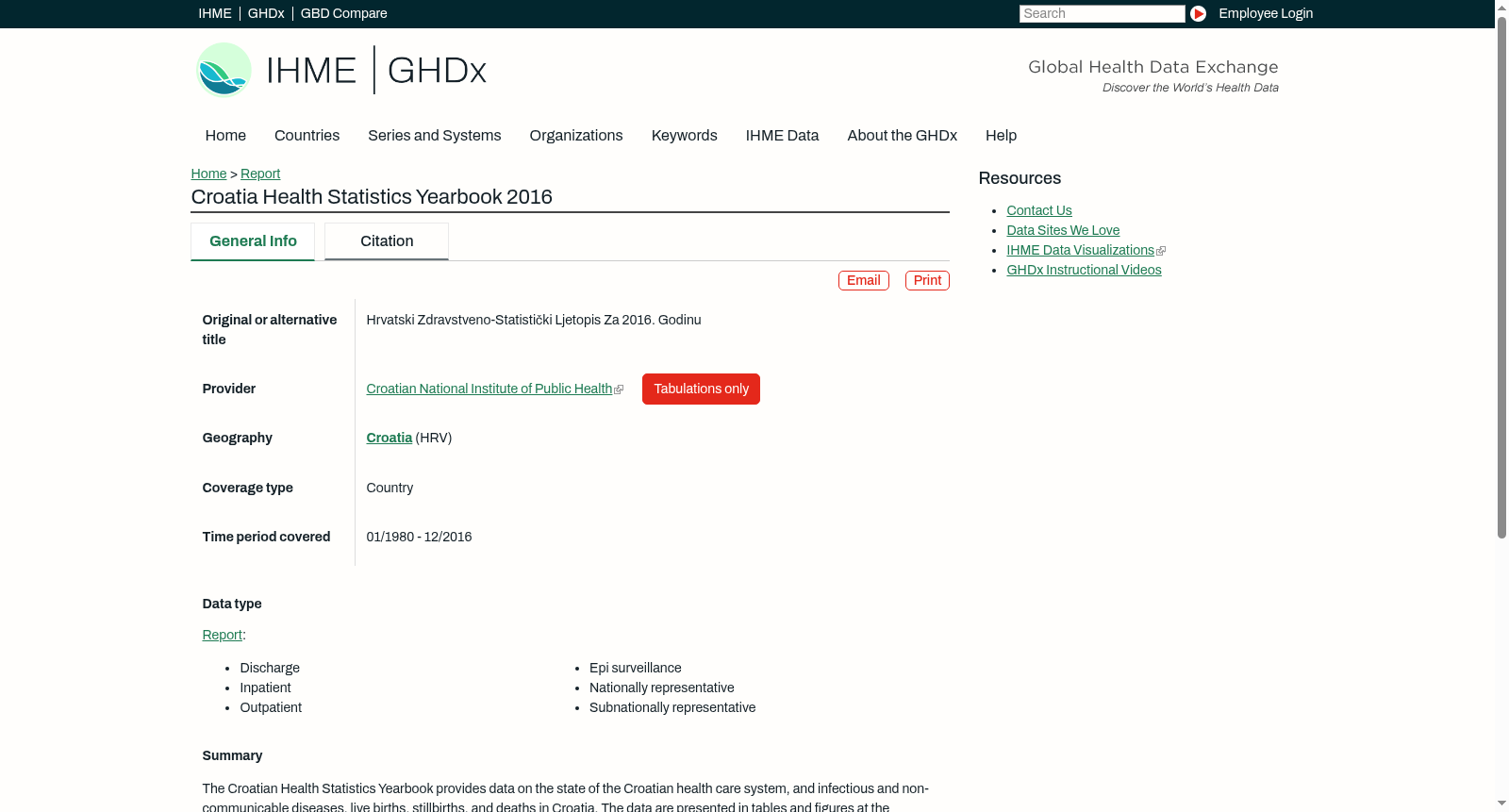1509x812 pixels.
Task: Click the Subnationally representative list item
Action: pyautogui.click(x=672, y=707)
